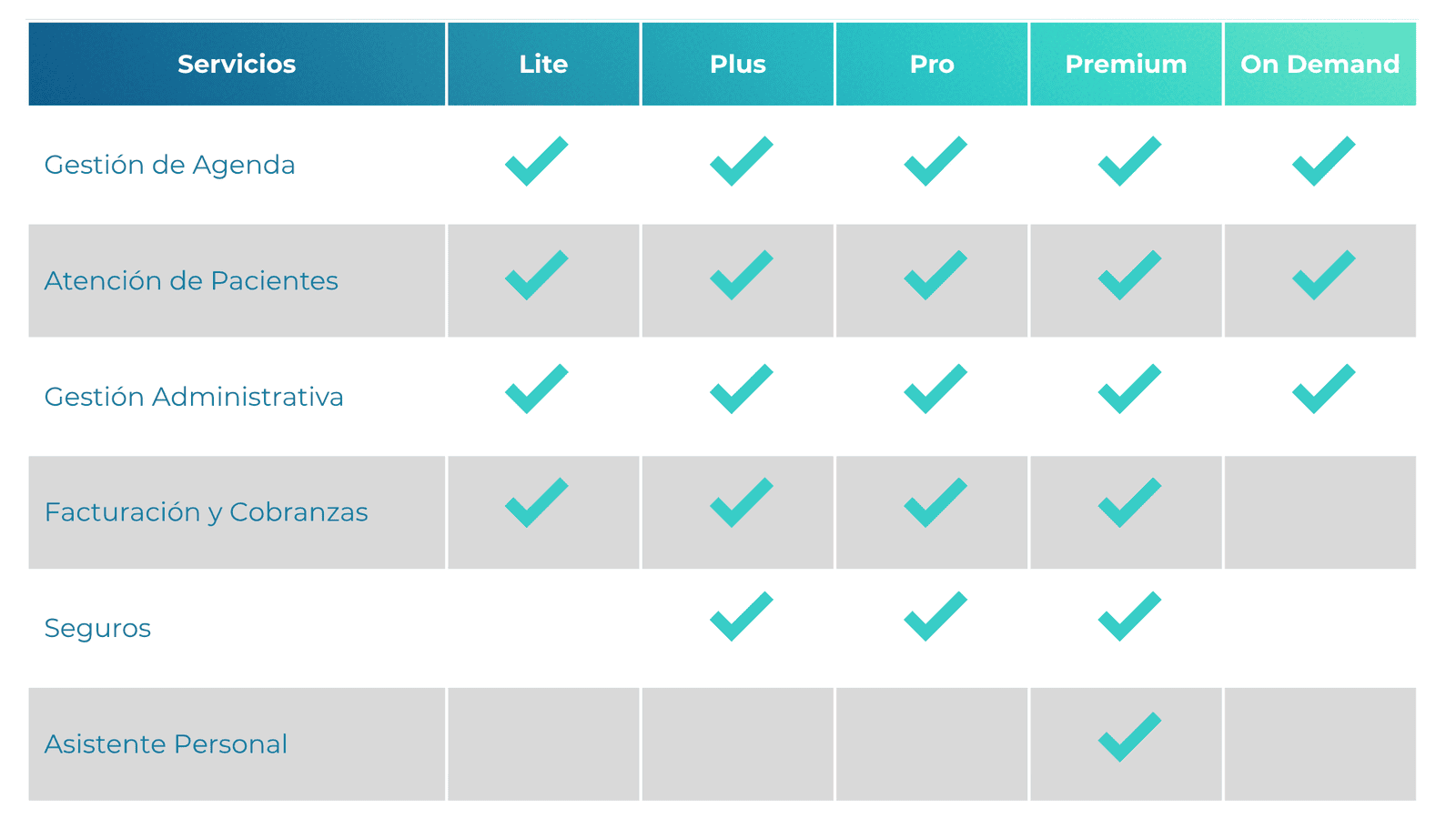1456x819 pixels.
Task: Click the Premium checkmark for Asistente Personal
Action: point(1129,737)
